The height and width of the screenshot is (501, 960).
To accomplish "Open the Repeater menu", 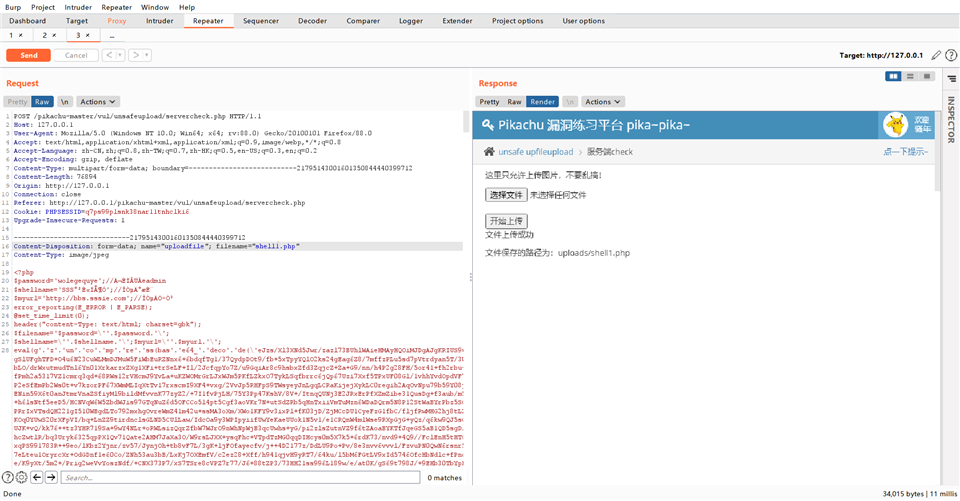I will [x=116, y=7].
